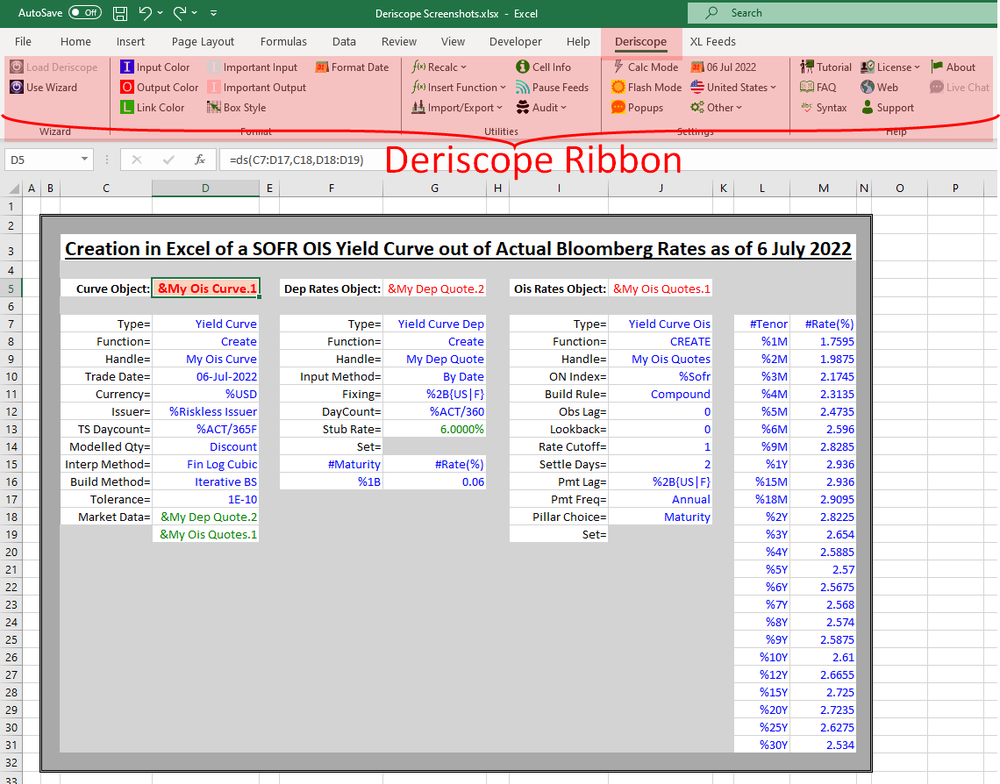Toggle Calc Mode
1000x784 pixels.
coord(645,67)
